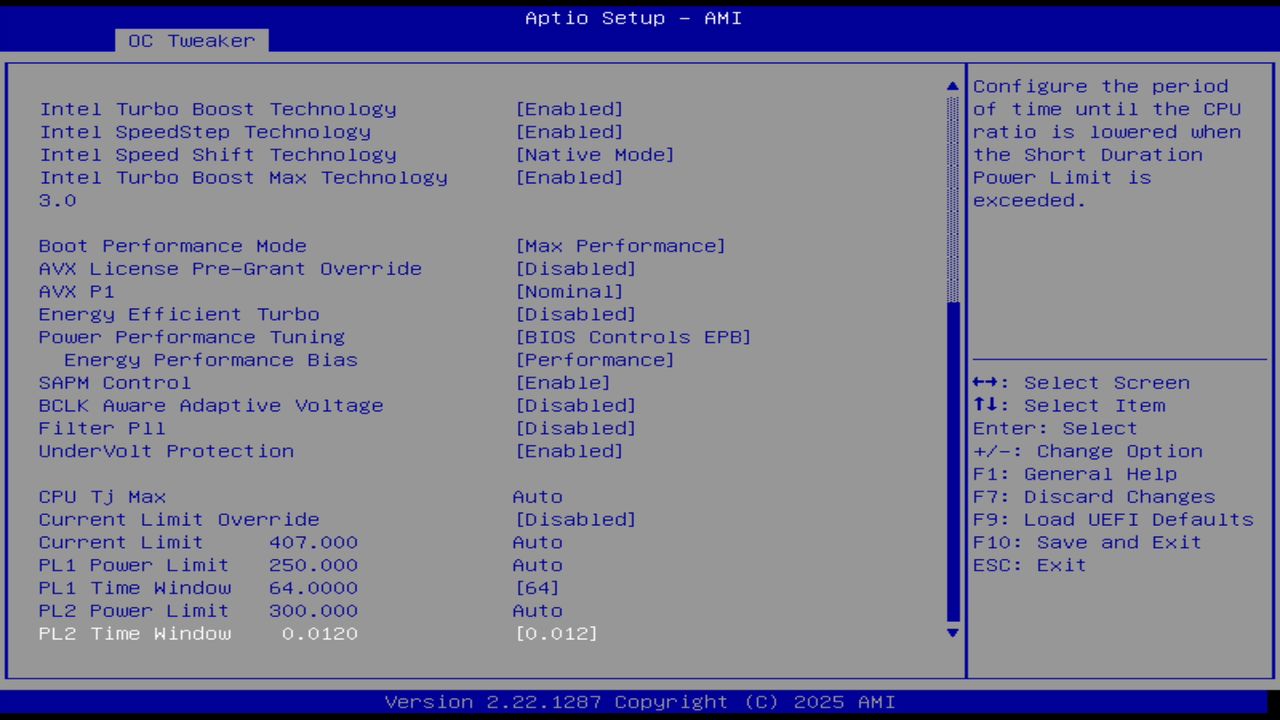This screenshot has width=1280, height=720.
Task: Toggle AVX License Pre-Grant Override Disabled value
Action: [x=575, y=269]
